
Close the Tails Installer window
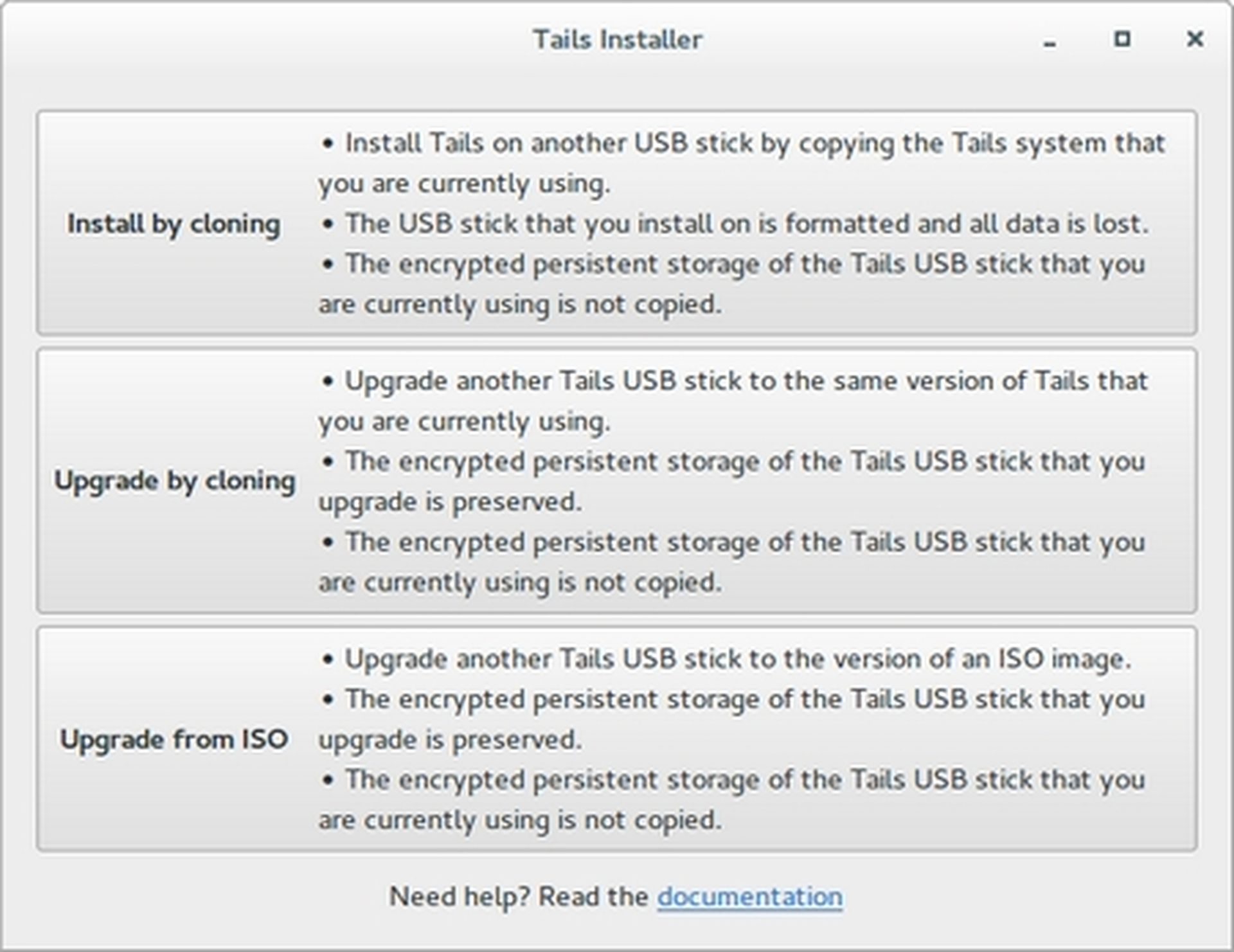tap(1195, 39)
